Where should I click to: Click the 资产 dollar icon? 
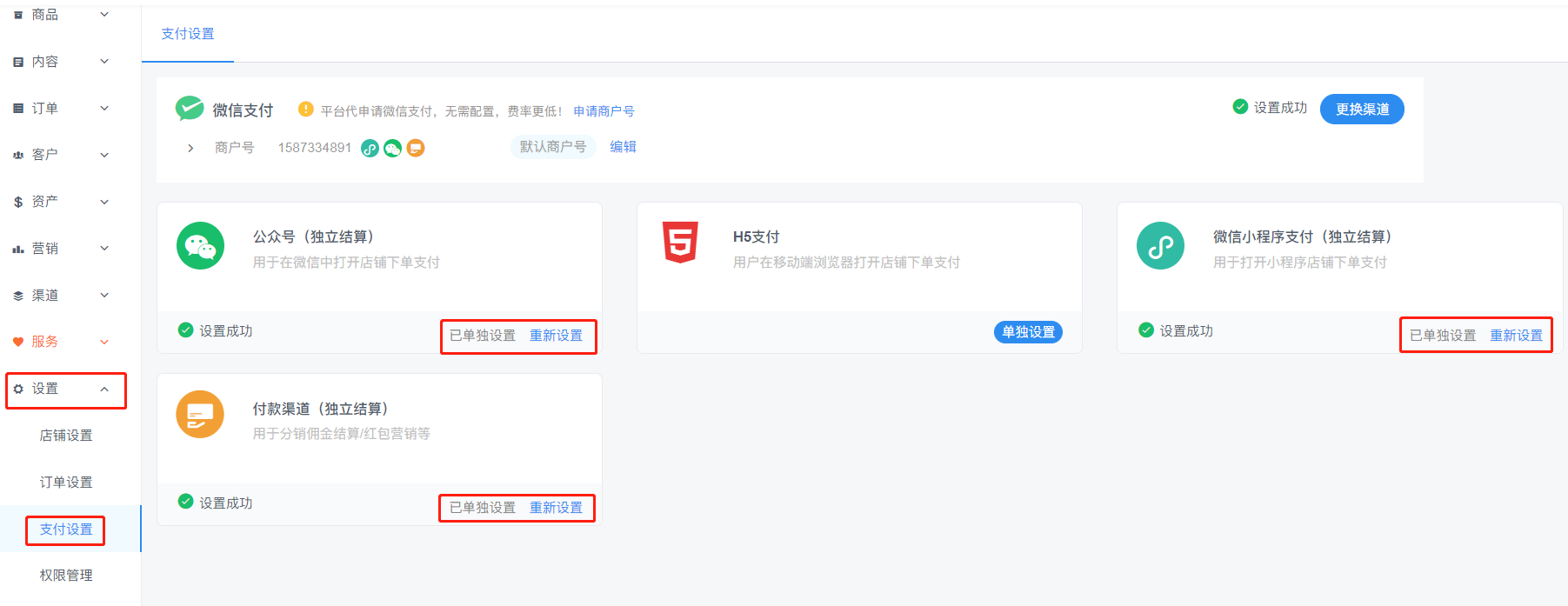(18, 202)
